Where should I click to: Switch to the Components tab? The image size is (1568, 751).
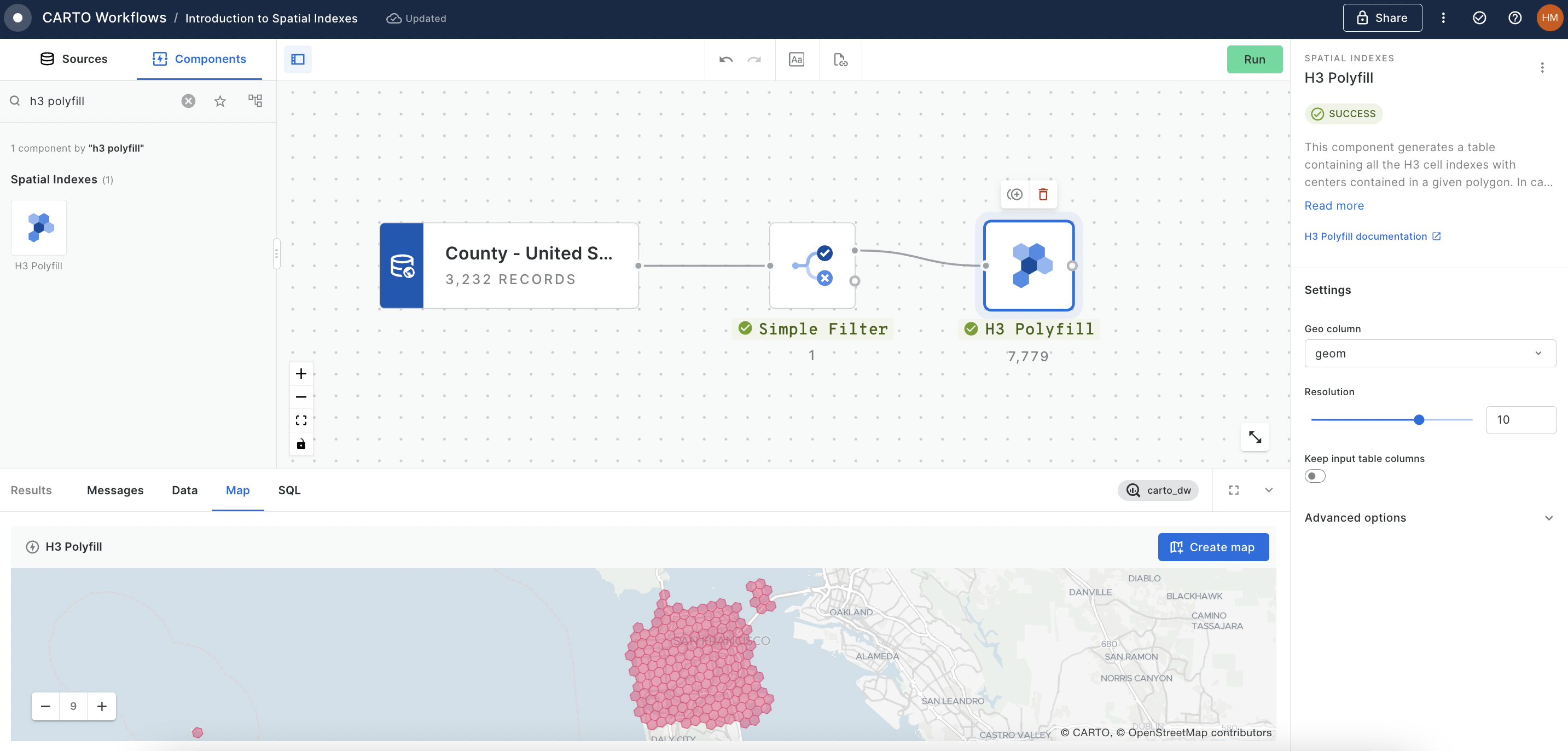tap(199, 59)
